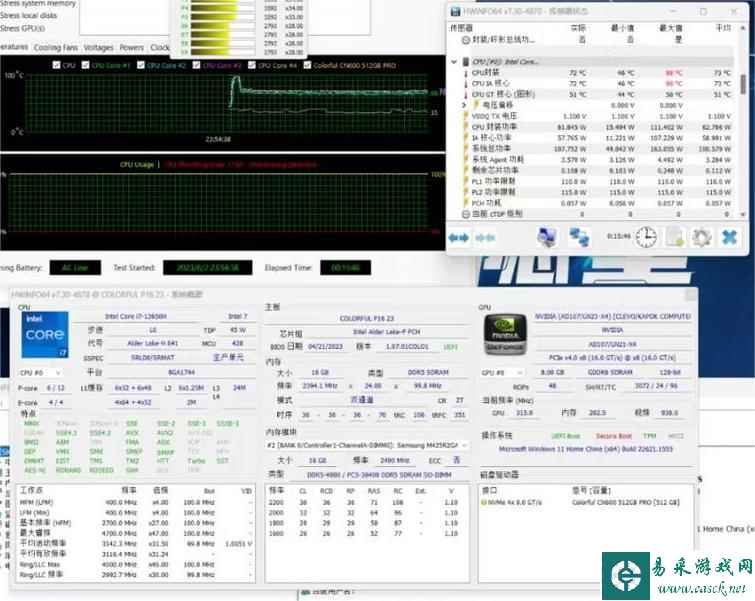The width and height of the screenshot is (755, 601).
Task: Click the log-file document icon in HWiNFO
Action: (x=675, y=237)
